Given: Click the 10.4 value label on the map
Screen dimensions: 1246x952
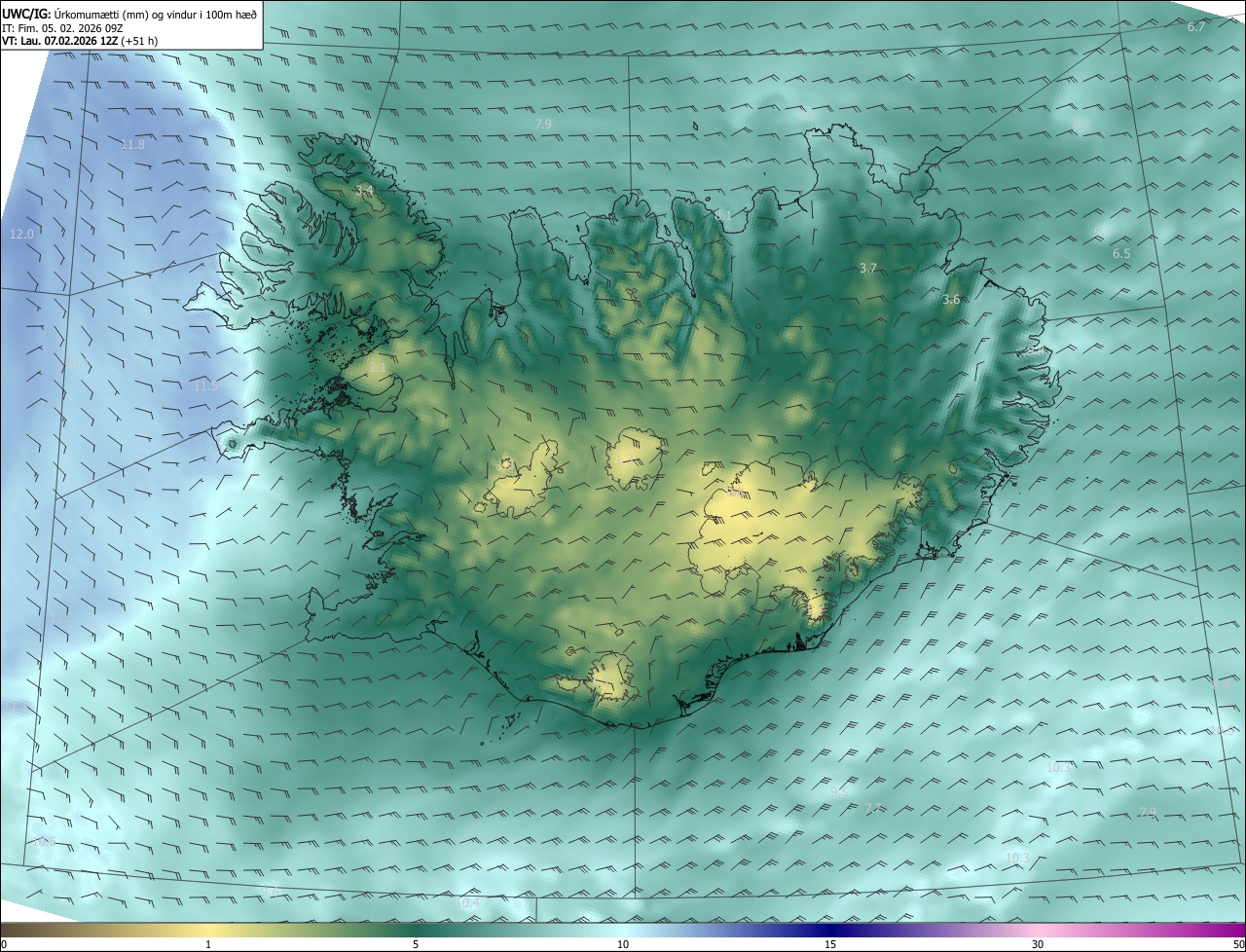Looking at the screenshot, I should coord(469,903).
